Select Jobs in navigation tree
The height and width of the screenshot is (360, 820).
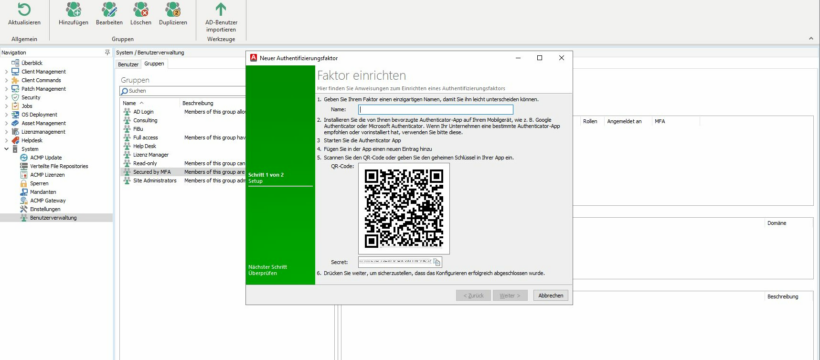pyautogui.click(x=27, y=106)
